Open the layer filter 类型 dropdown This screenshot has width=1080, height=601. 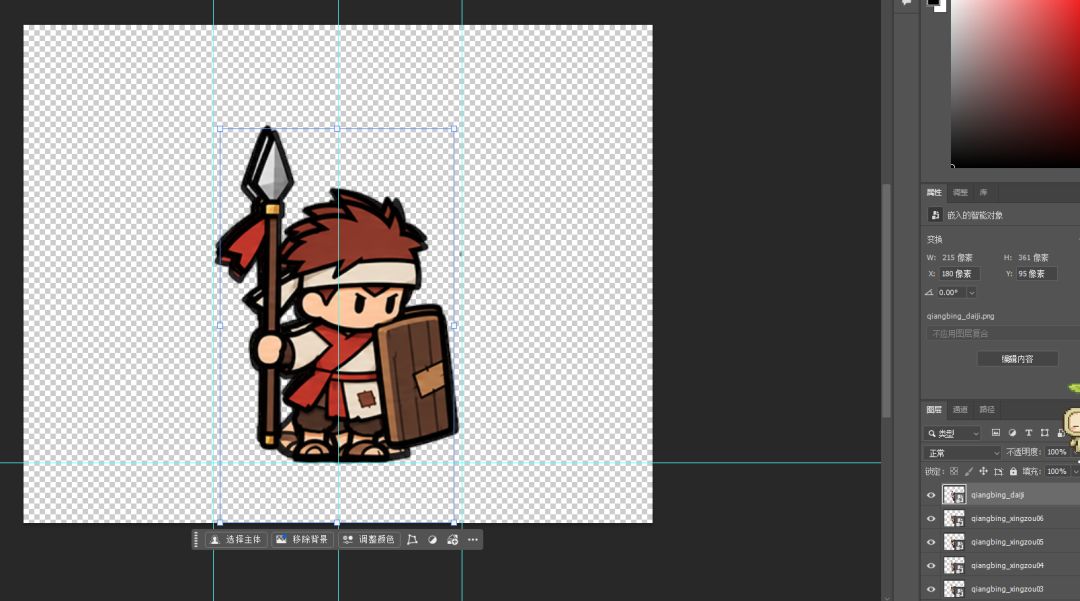tap(952, 433)
